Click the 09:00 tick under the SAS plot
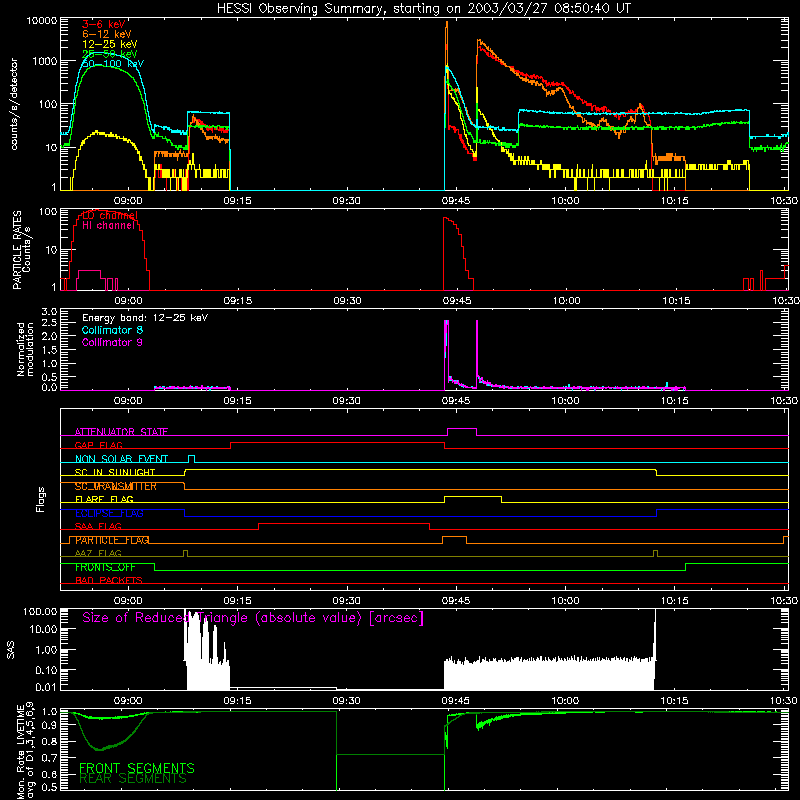Screen dimensions: 800x800 point(128,701)
